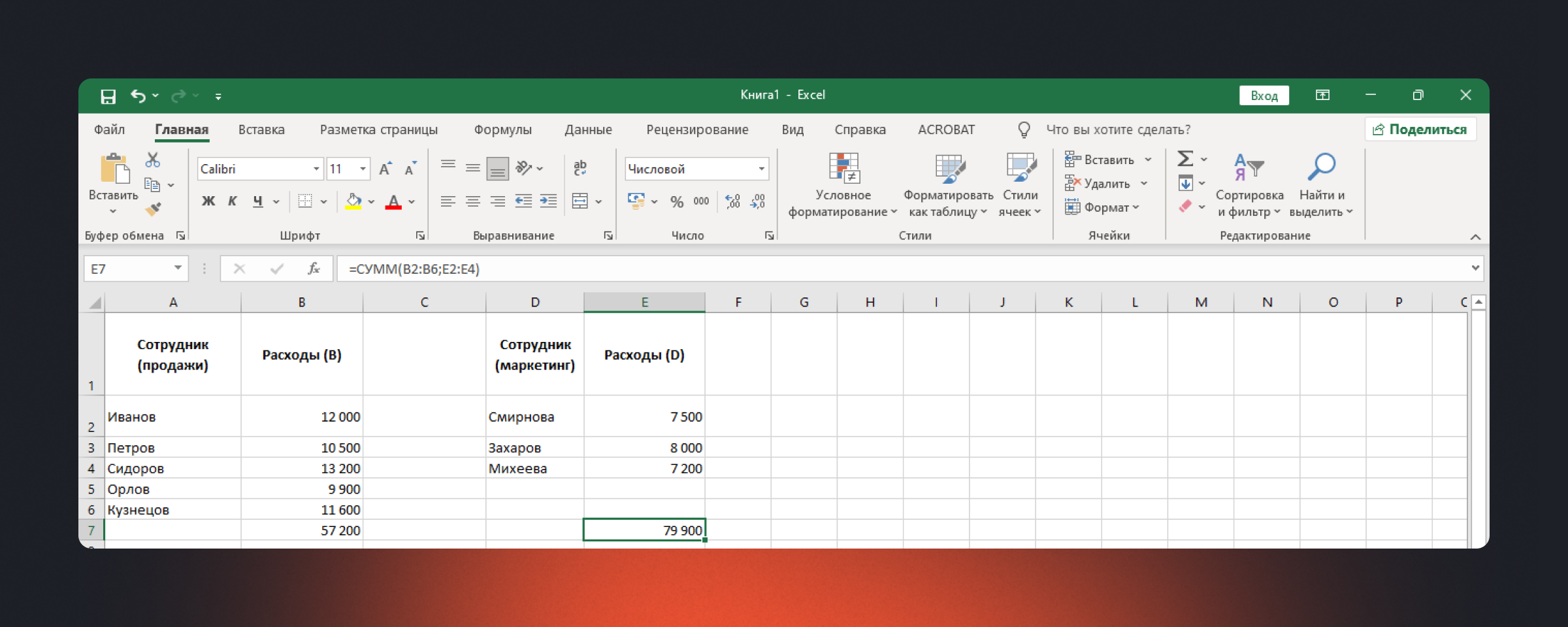Screen dimensions: 1568x627
Task: Click the Undo arrow icon
Action: coord(138,96)
